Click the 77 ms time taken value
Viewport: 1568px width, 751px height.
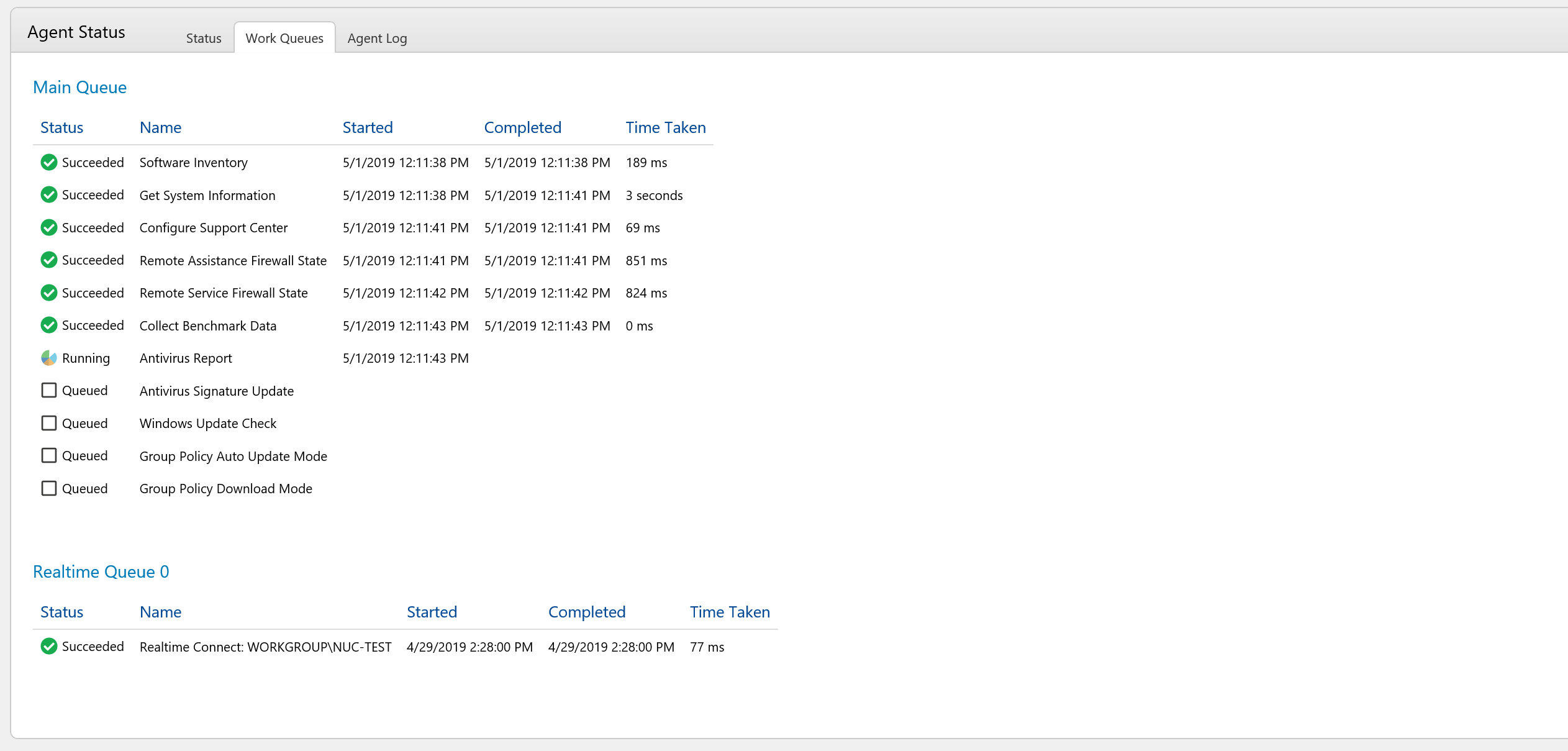707,647
